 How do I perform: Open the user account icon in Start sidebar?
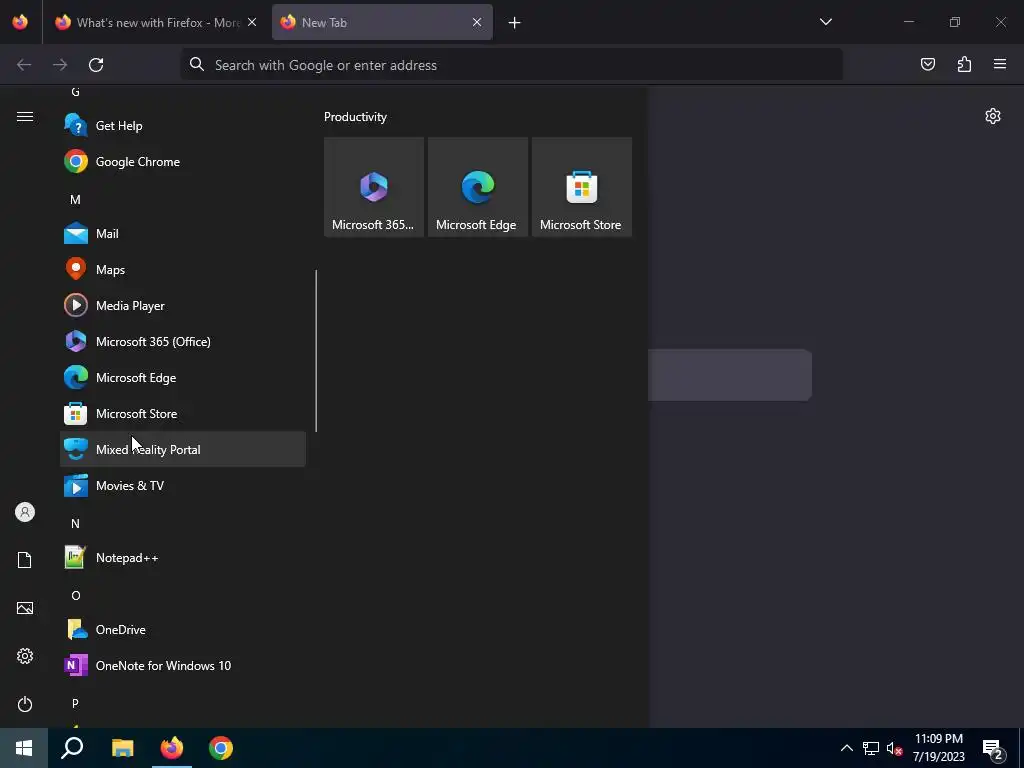click(25, 512)
